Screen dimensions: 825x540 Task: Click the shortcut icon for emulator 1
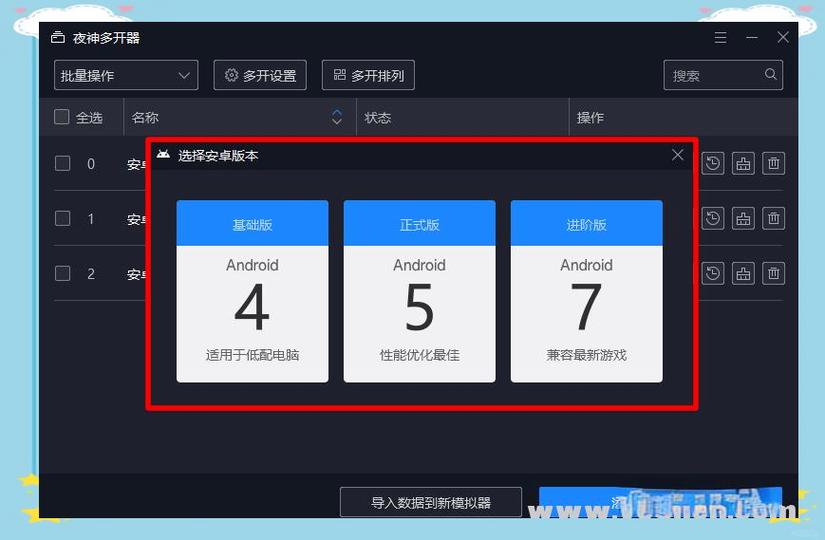click(x=743, y=218)
